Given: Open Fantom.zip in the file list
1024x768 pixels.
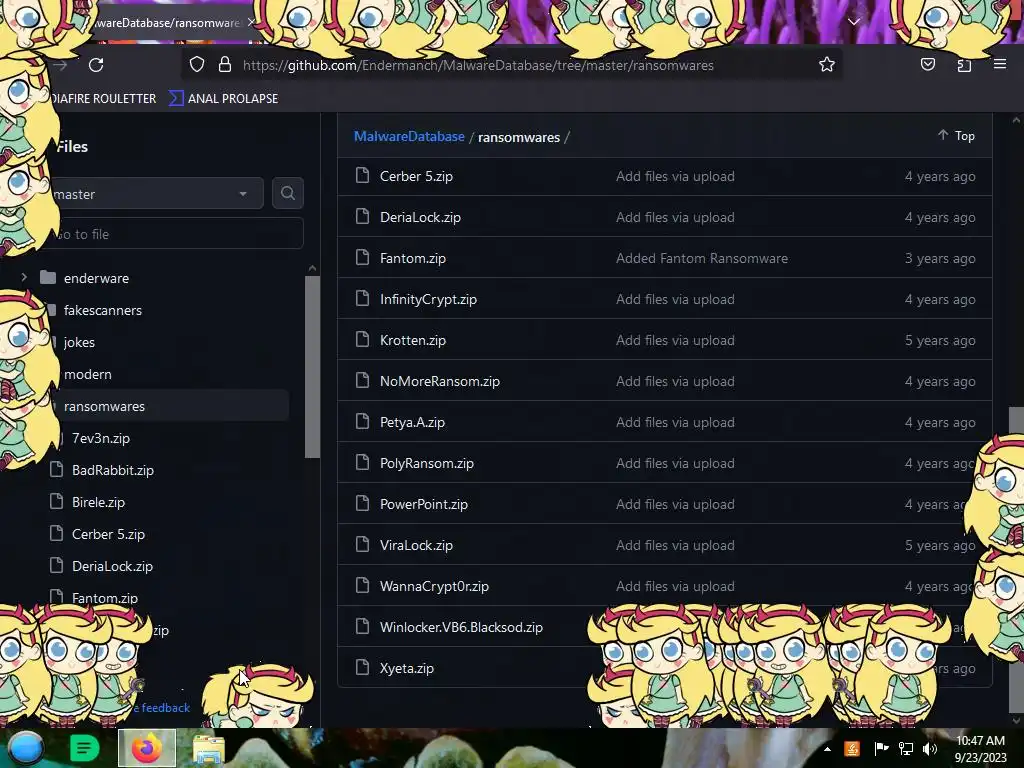Looking at the screenshot, I should pos(413,258).
